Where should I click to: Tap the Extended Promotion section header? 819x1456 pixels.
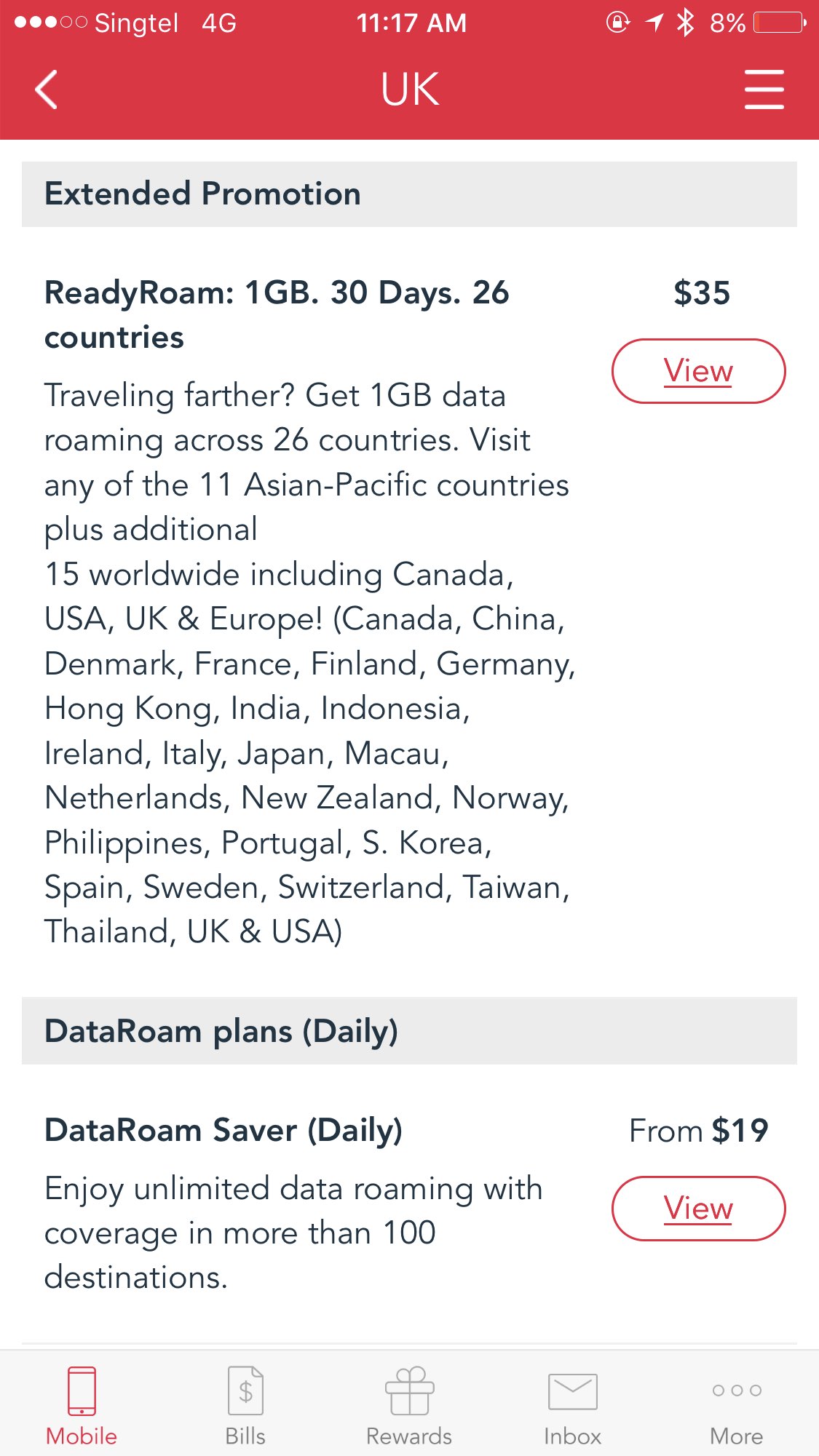pos(203,194)
